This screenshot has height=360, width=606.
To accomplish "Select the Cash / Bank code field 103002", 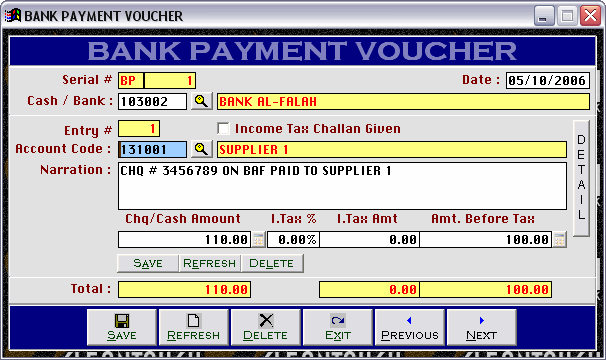I will (152, 101).
